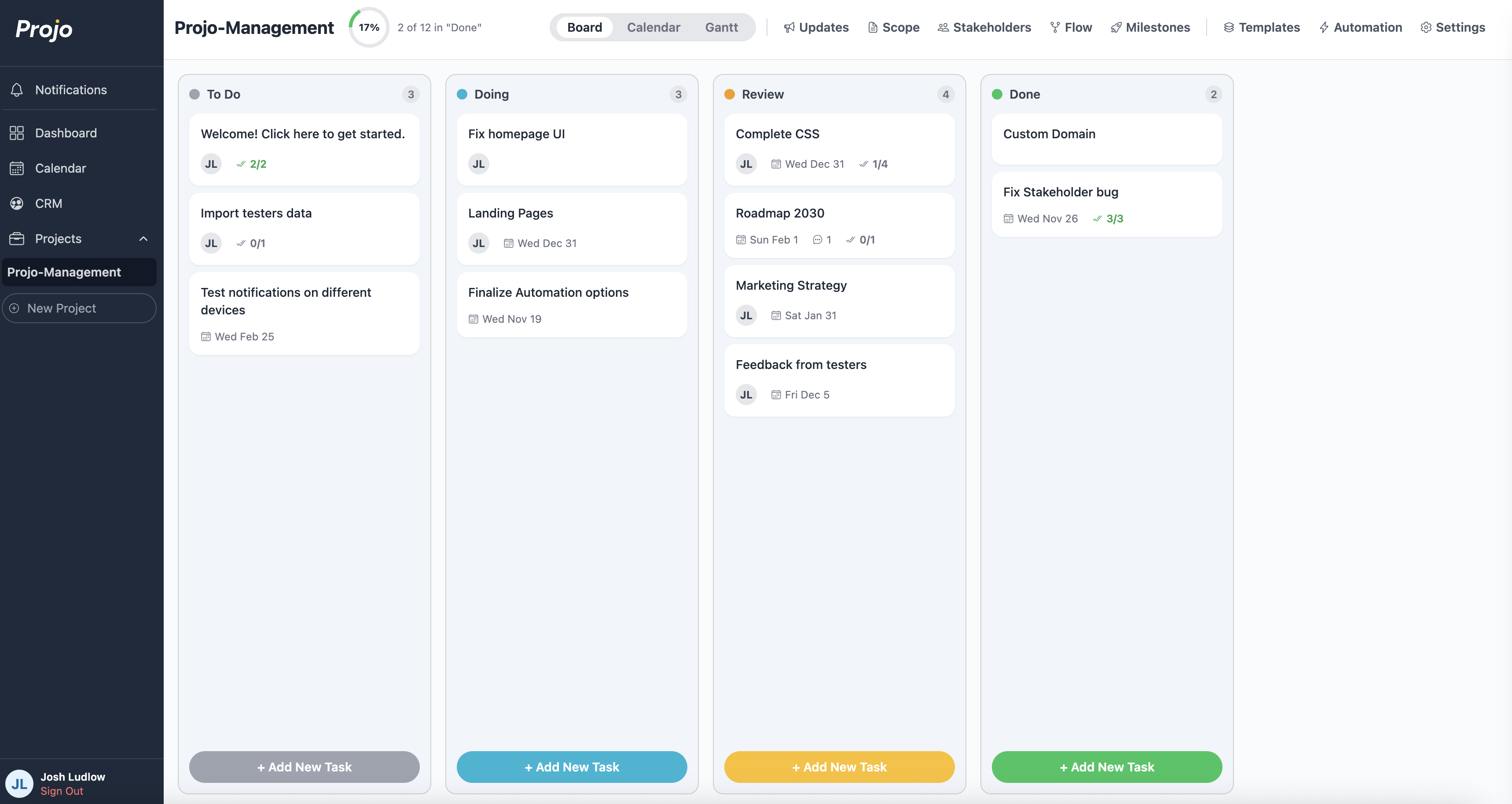Open Updates megaphone icon

pyautogui.click(x=789, y=28)
